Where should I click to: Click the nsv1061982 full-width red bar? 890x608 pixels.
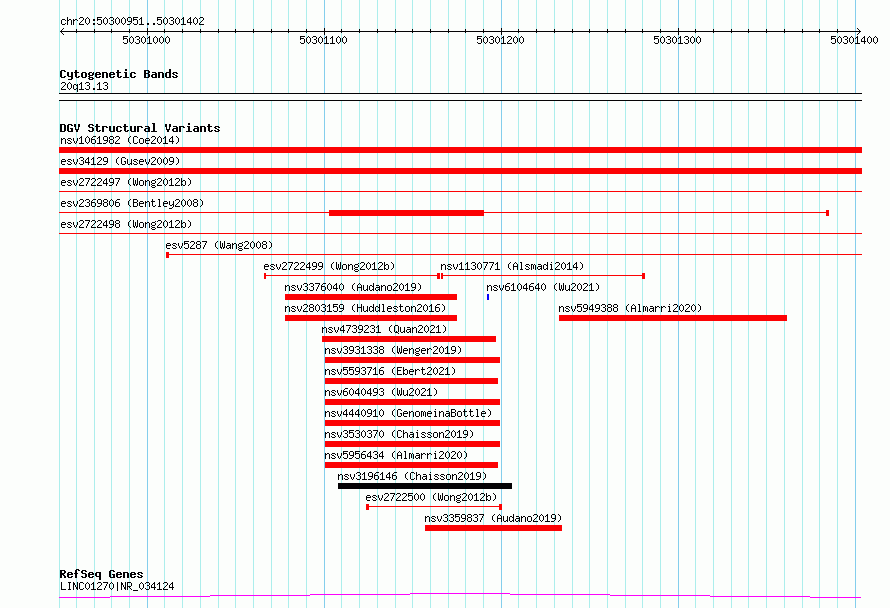point(460,150)
